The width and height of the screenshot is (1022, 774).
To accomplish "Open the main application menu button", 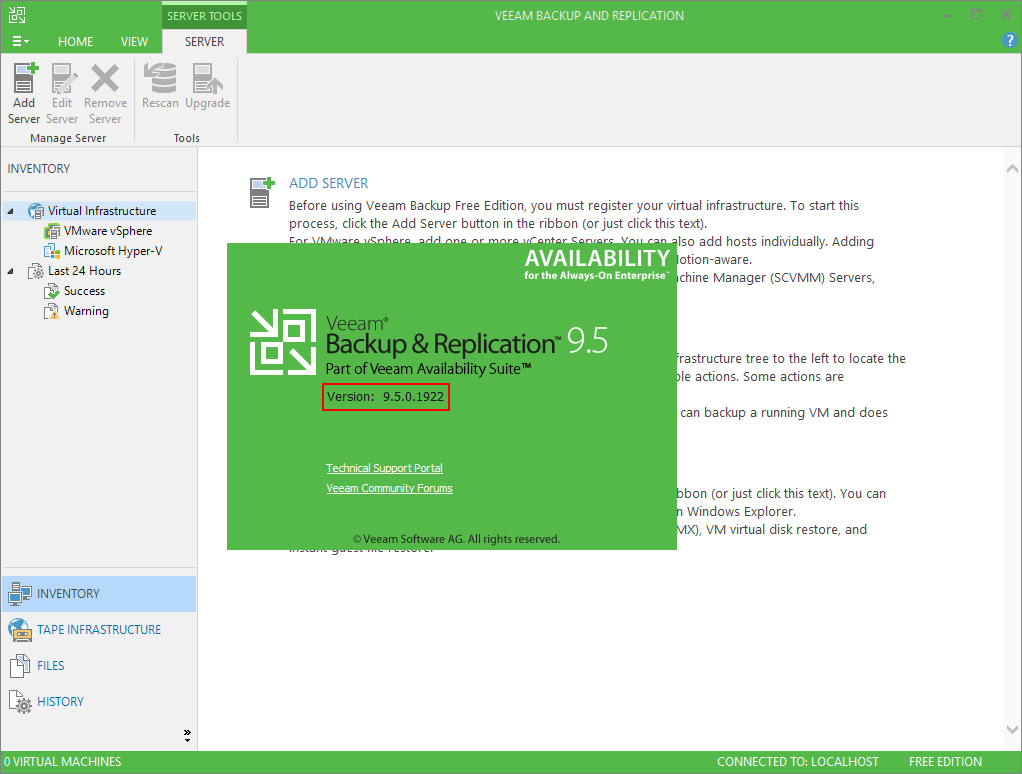I will tap(20, 42).
